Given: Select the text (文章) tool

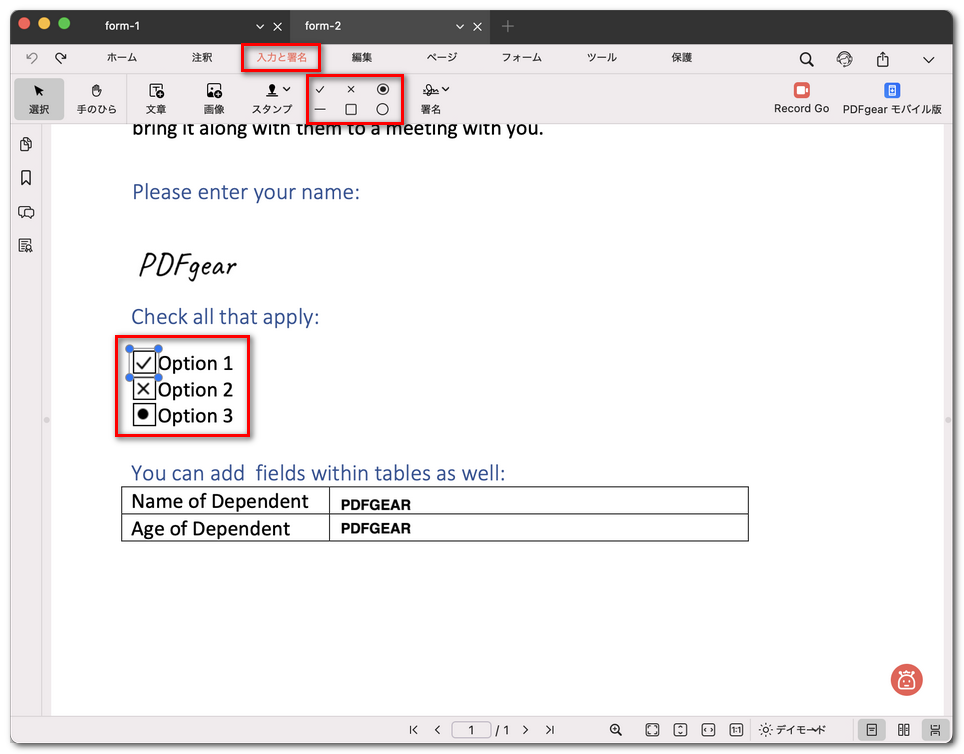Looking at the screenshot, I should [156, 98].
